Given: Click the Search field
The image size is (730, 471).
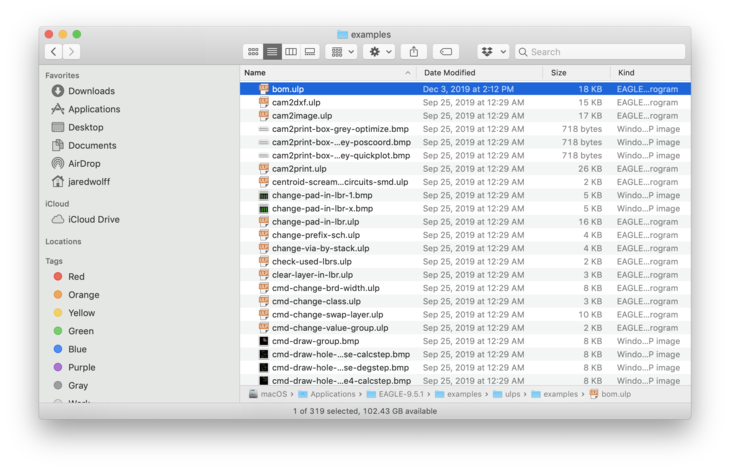Looking at the screenshot, I should 600,52.
